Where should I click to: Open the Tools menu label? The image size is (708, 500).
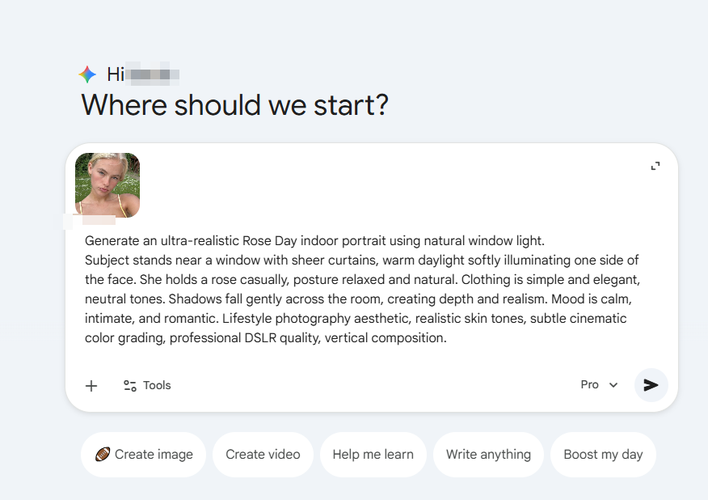coord(157,385)
